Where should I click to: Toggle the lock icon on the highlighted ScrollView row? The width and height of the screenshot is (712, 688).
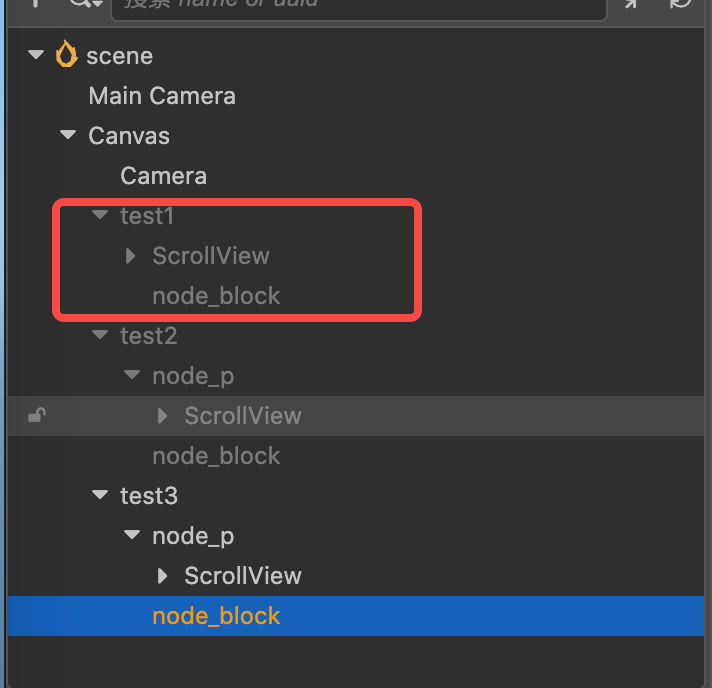(36, 416)
